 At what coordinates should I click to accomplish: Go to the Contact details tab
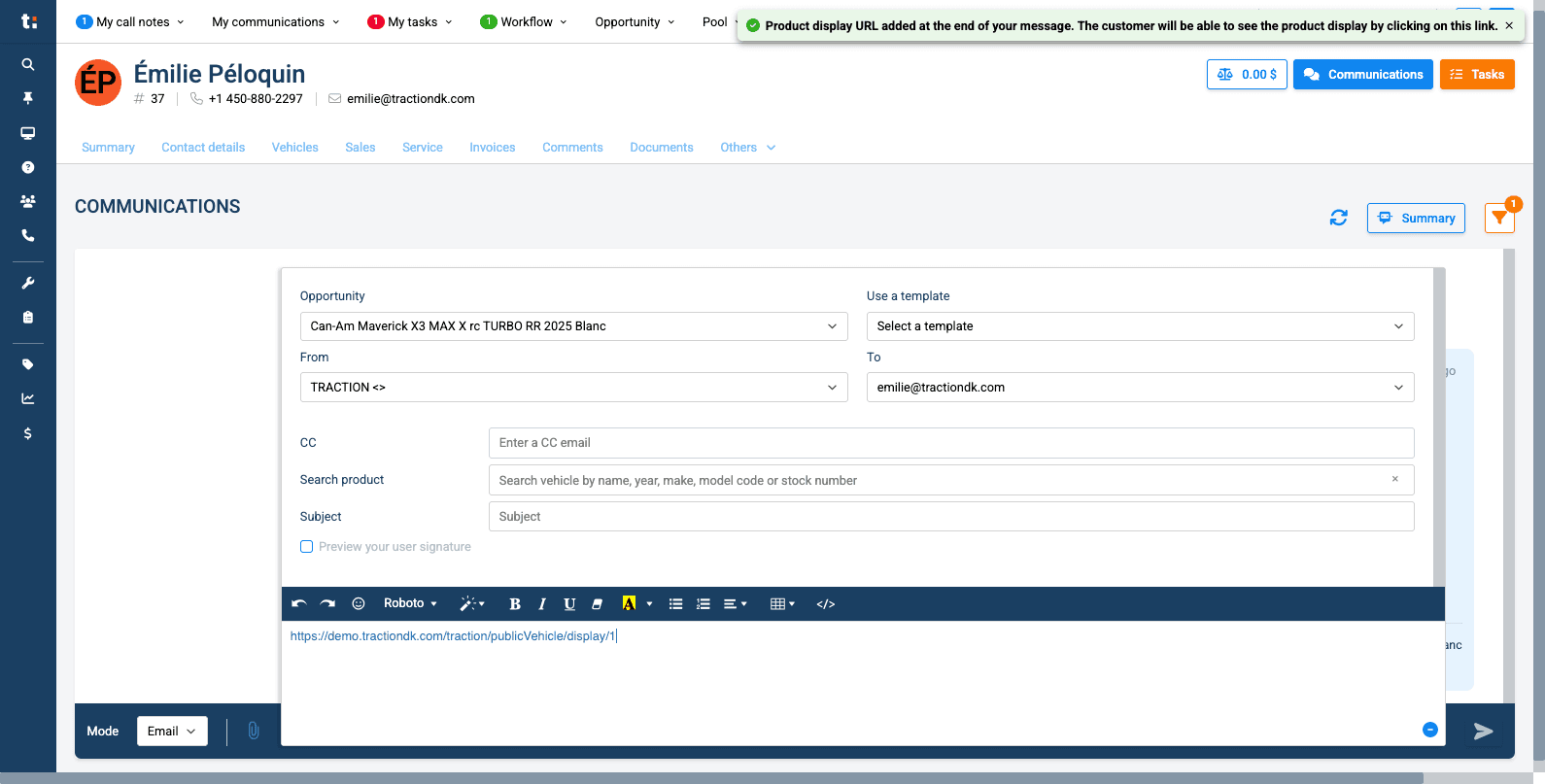pos(203,148)
